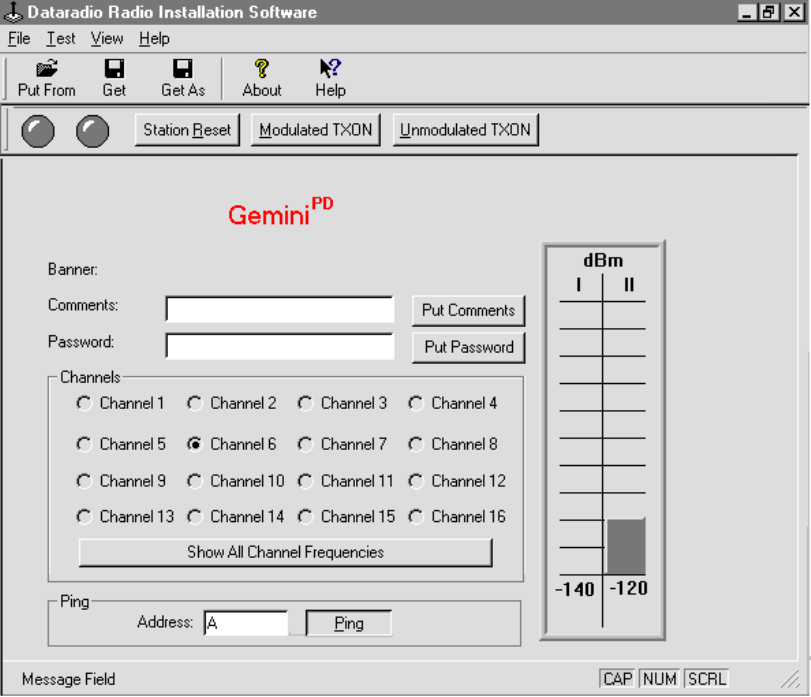
Task: Click the second round status LED
Action: click(x=93, y=131)
